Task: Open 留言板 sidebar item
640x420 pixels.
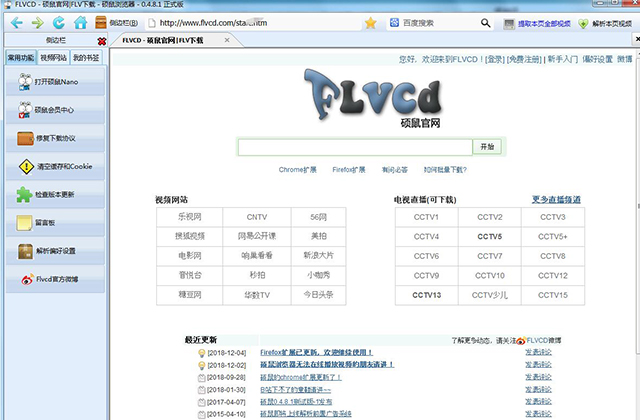Action: (x=55, y=222)
